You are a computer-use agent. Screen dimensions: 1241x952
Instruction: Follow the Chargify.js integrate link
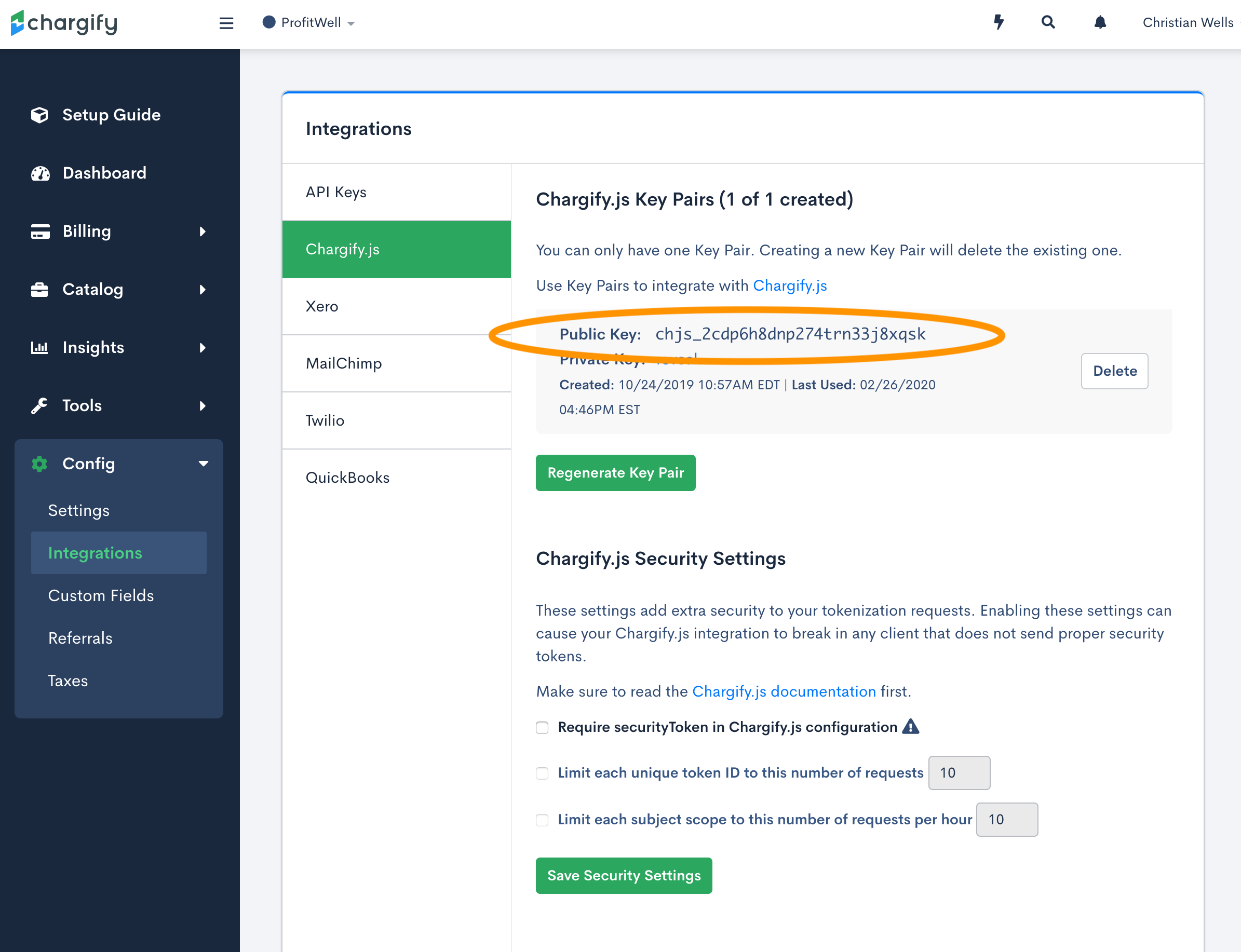[790, 285]
